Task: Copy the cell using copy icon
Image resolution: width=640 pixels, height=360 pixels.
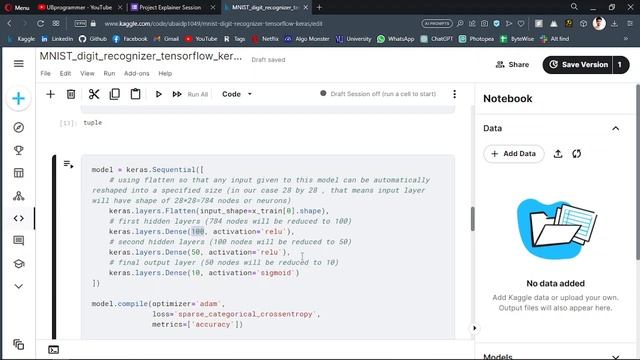Action: point(115,94)
